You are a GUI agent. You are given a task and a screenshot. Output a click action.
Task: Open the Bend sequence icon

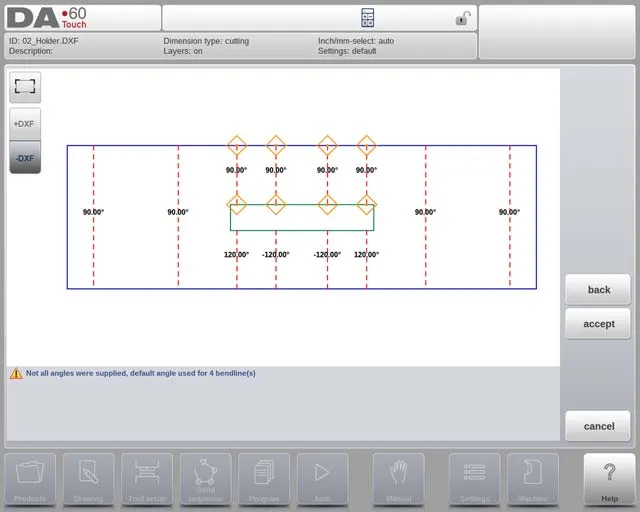click(x=205, y=478)
